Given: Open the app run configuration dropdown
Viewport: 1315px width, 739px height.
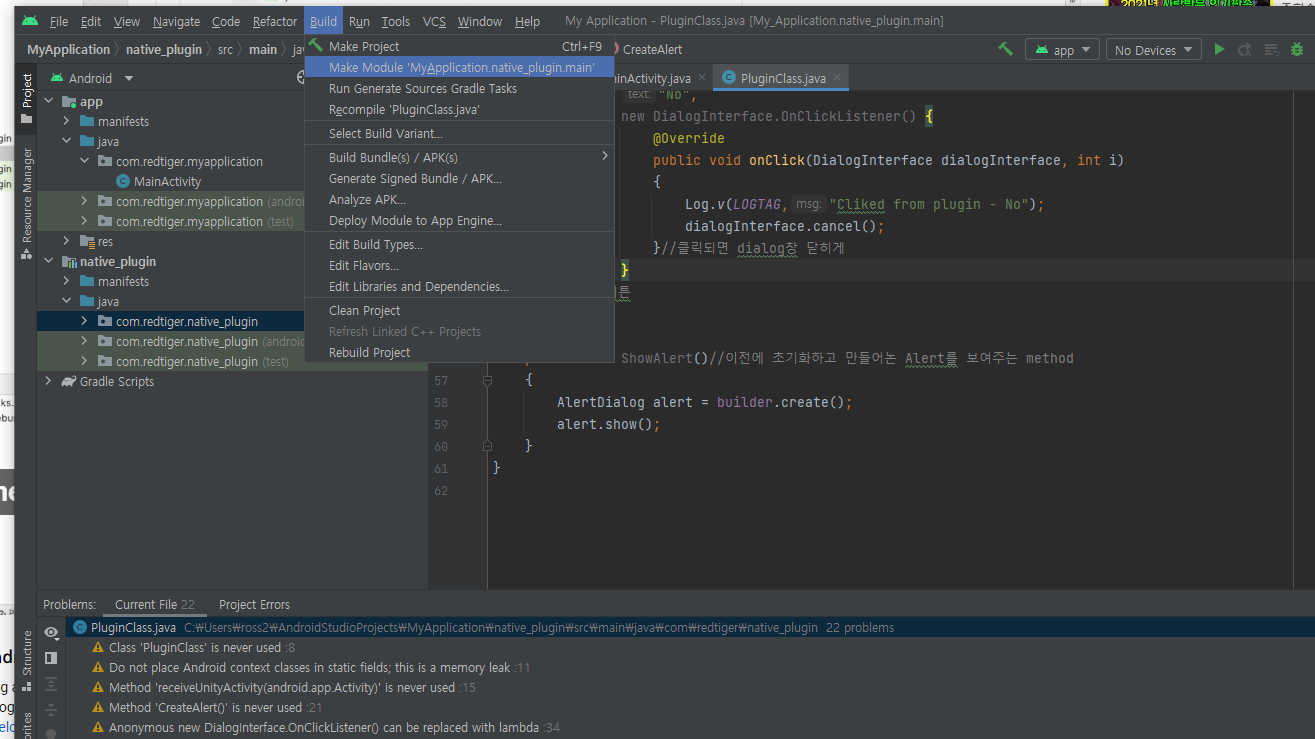Looking at the screenshot, I should tap(1062, 50).
